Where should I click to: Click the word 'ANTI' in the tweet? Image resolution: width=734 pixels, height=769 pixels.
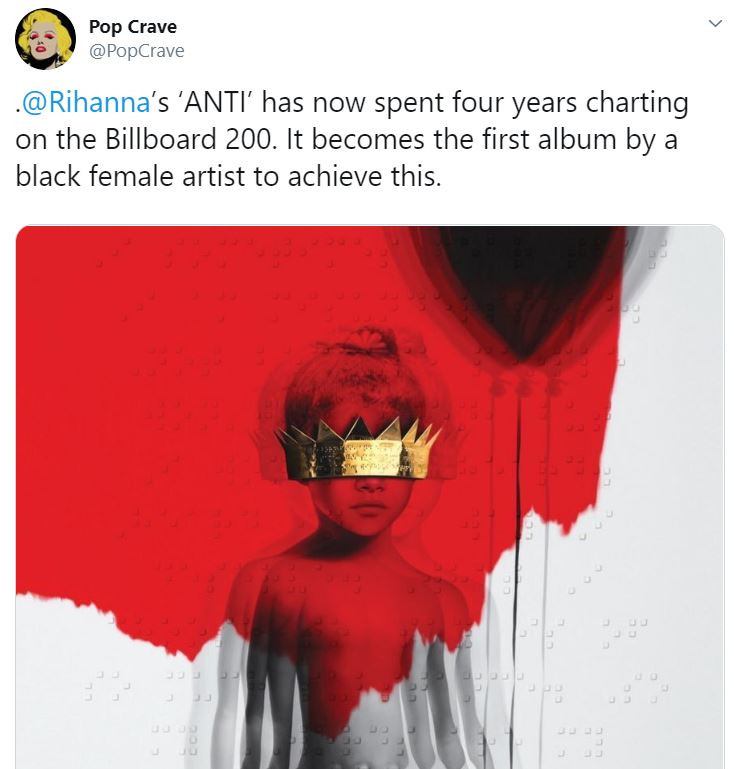(x=217, y=103)
